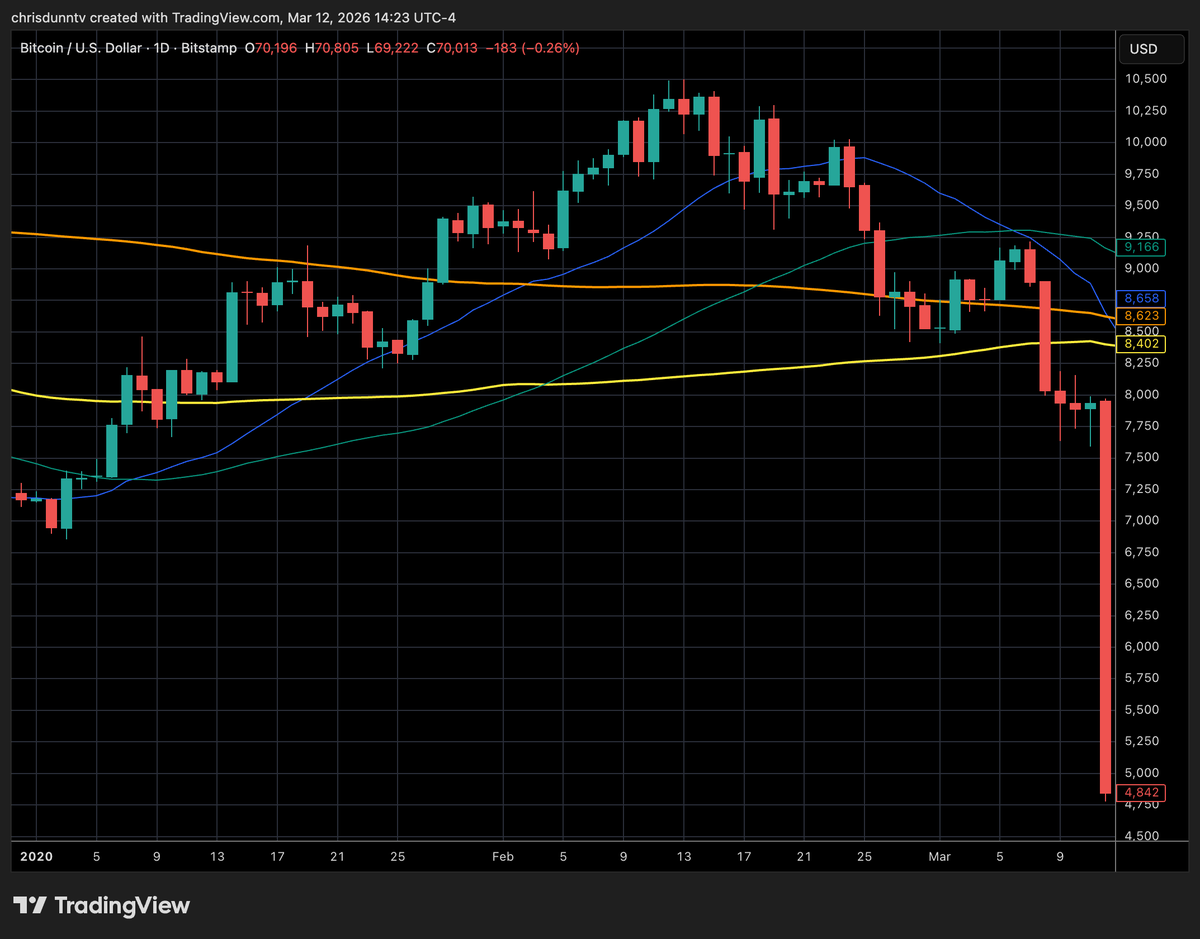Click the low value L69,222
The image size is (1200, 939).
click(391, 48)
